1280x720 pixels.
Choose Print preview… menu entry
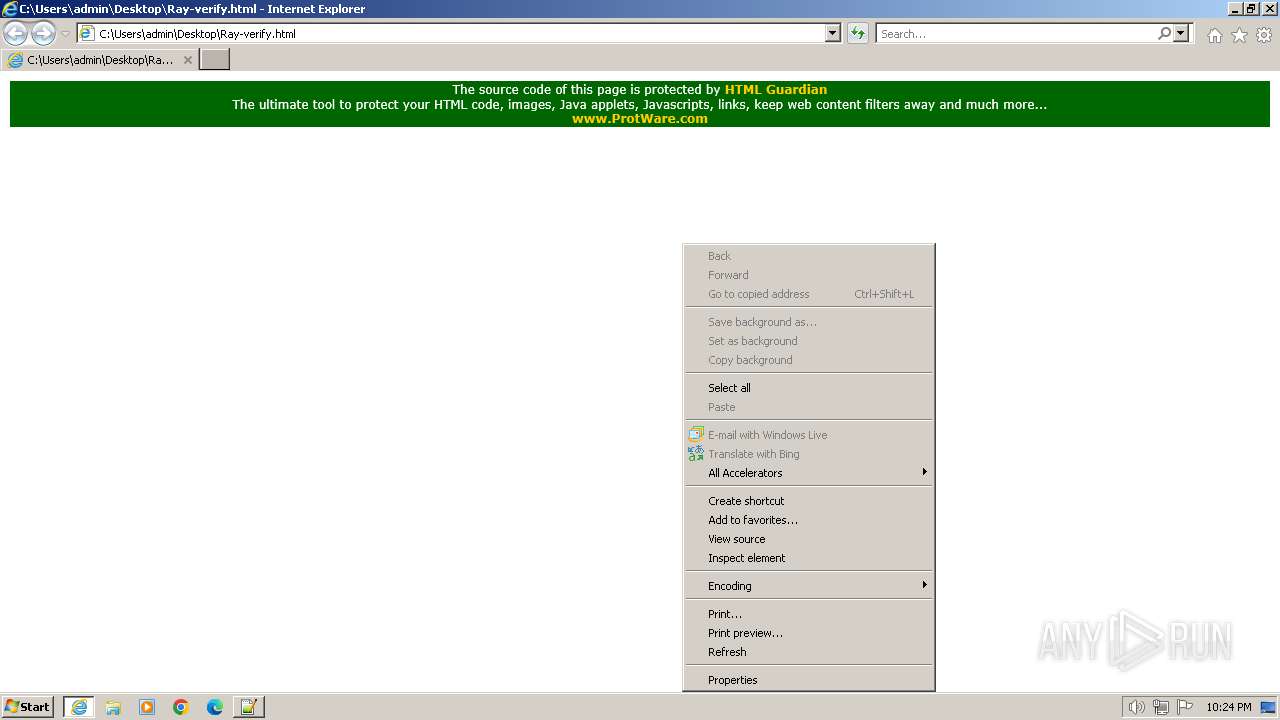pos(809,633)
